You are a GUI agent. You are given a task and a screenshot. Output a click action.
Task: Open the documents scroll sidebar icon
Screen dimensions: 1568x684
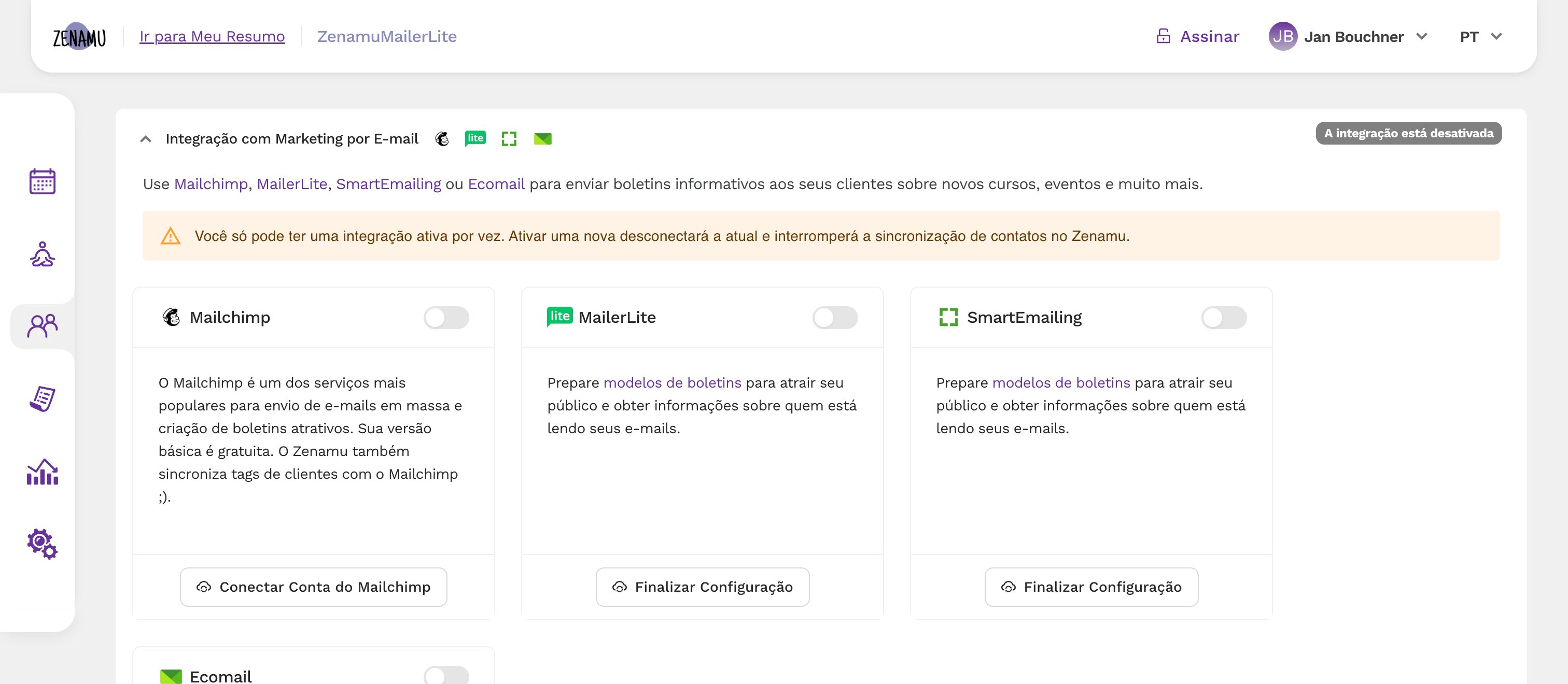[x=43, y=398]
